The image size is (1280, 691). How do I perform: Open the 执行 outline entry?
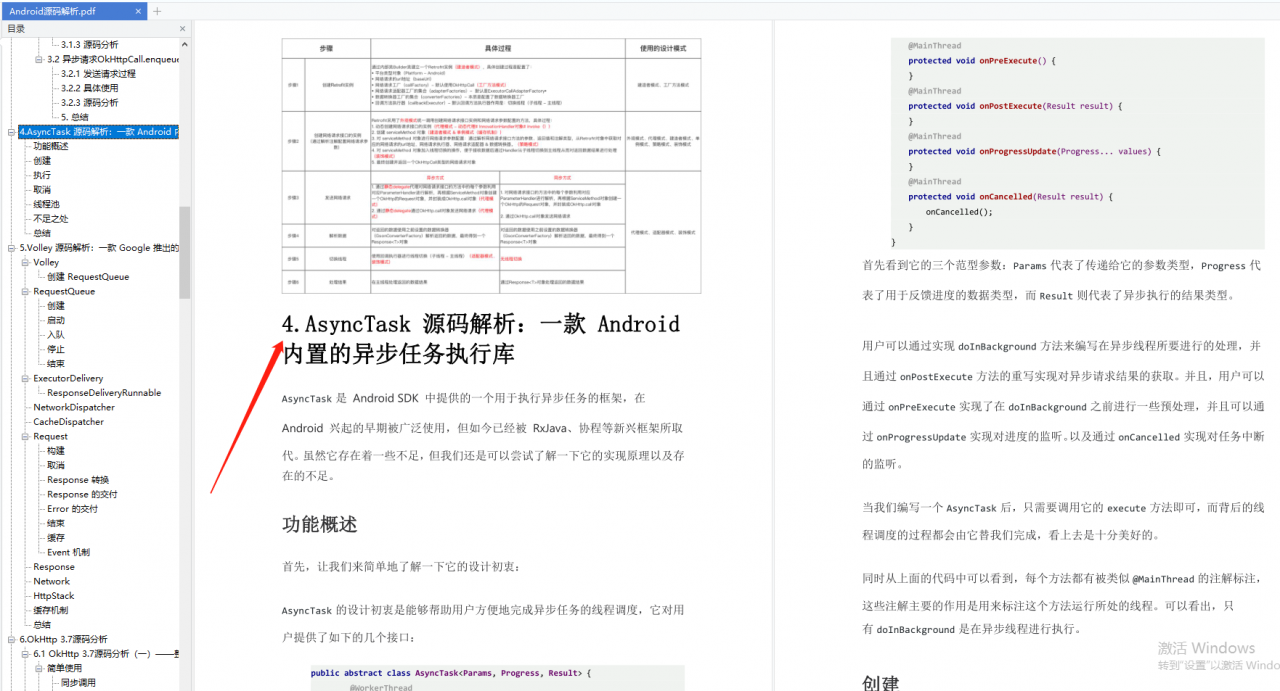click(42, 175)
